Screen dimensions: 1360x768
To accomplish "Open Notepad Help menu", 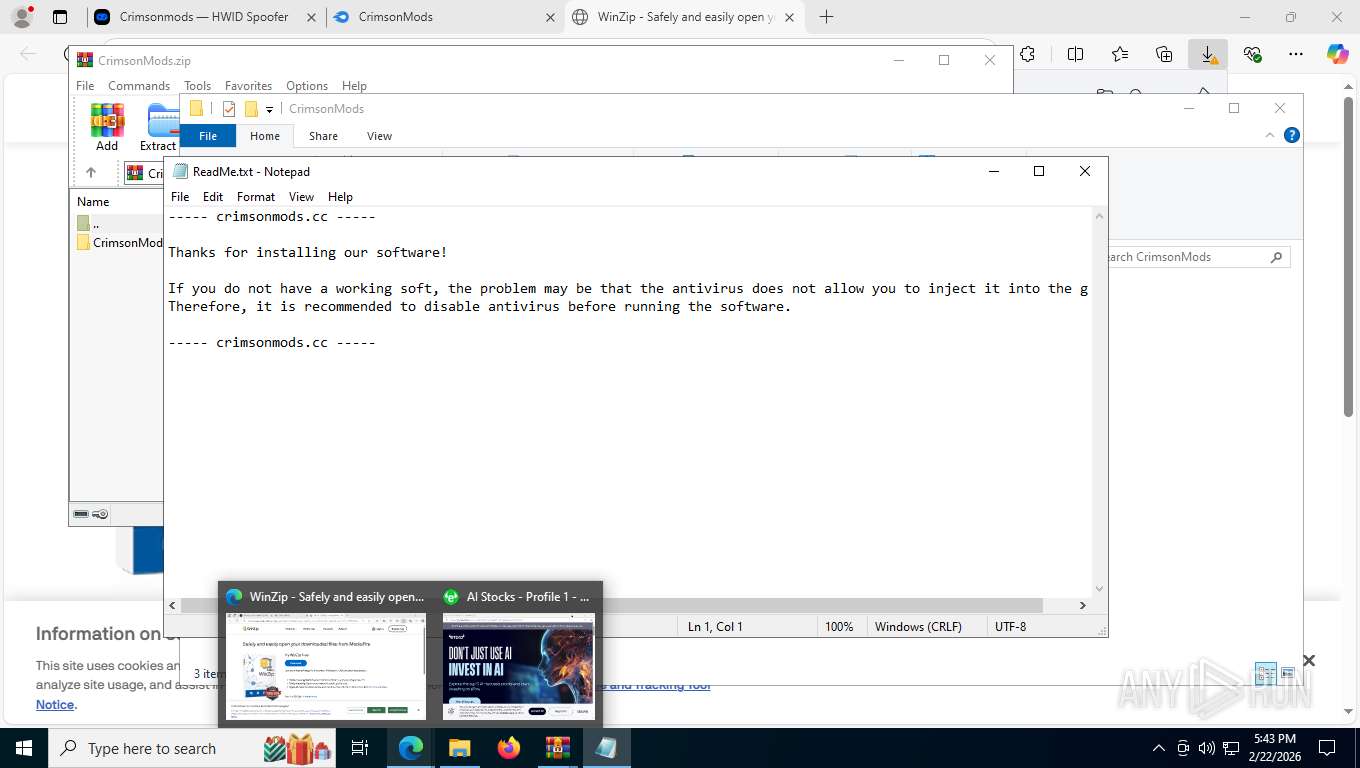I will coord(340,197).
